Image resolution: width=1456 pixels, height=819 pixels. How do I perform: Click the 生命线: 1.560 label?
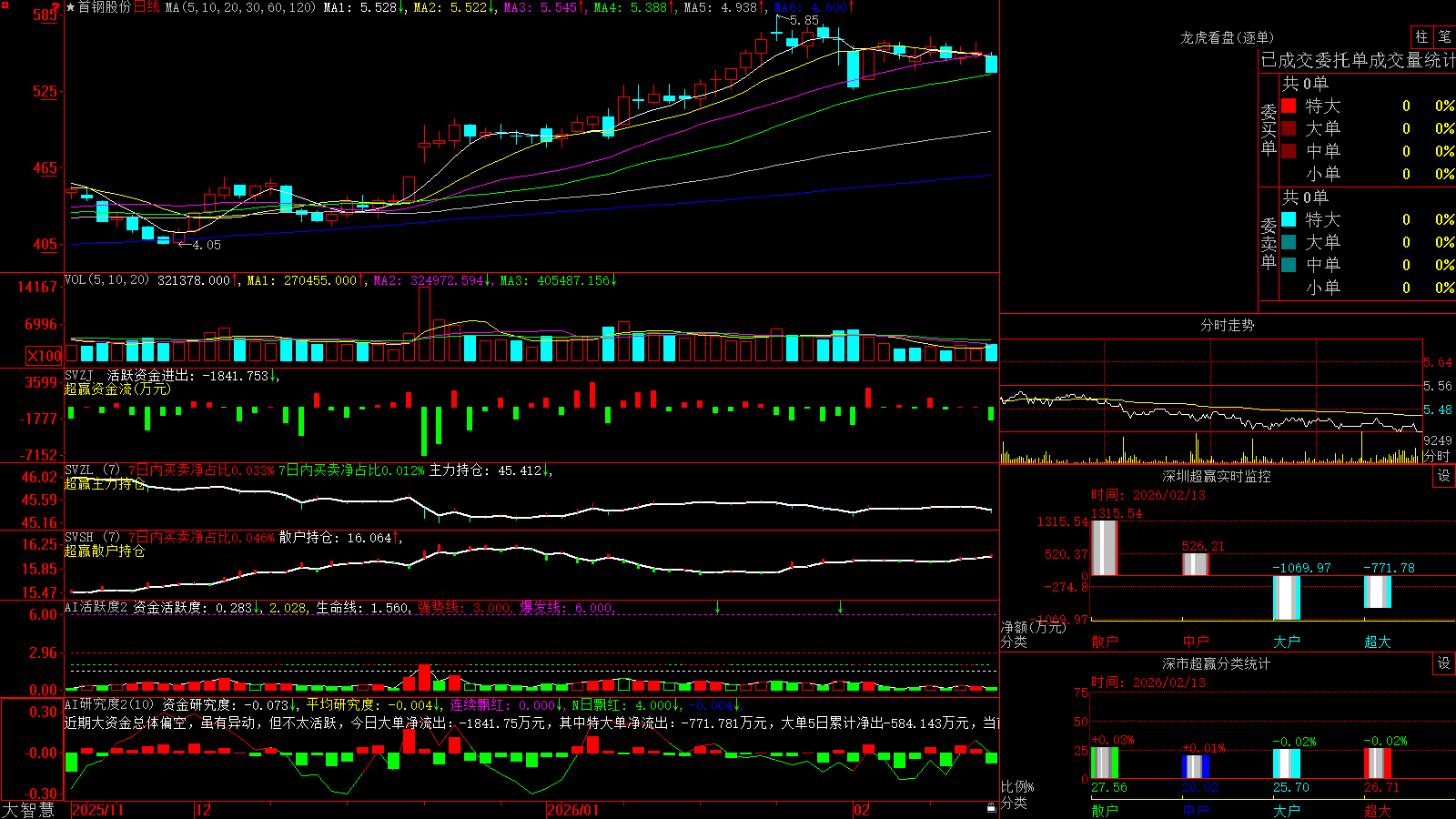pyautogui.click(x=362, y=607)
